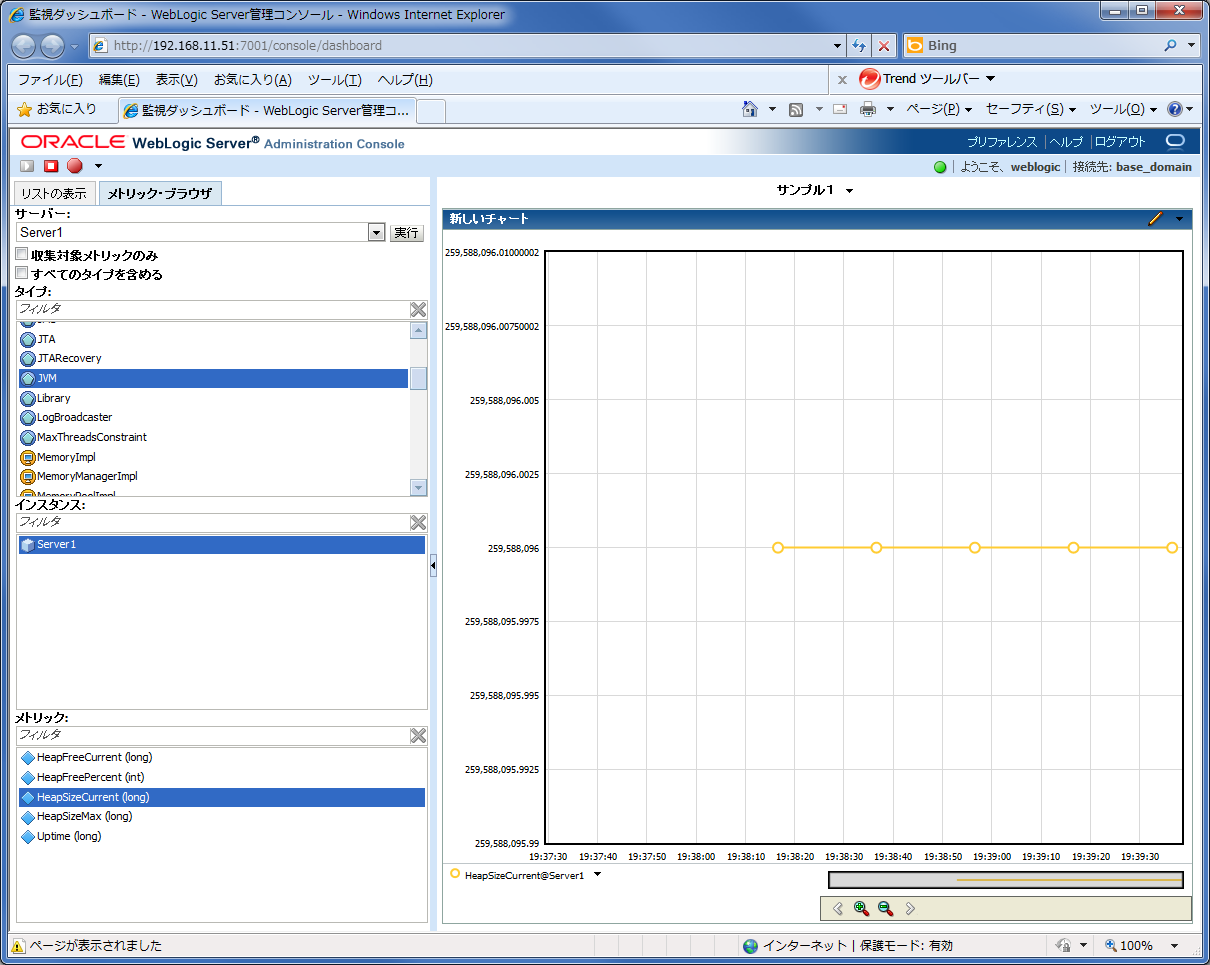The image size is (1210, 965).
Task: Open the プリファレンス link
Action: (x=1002, y=142)
